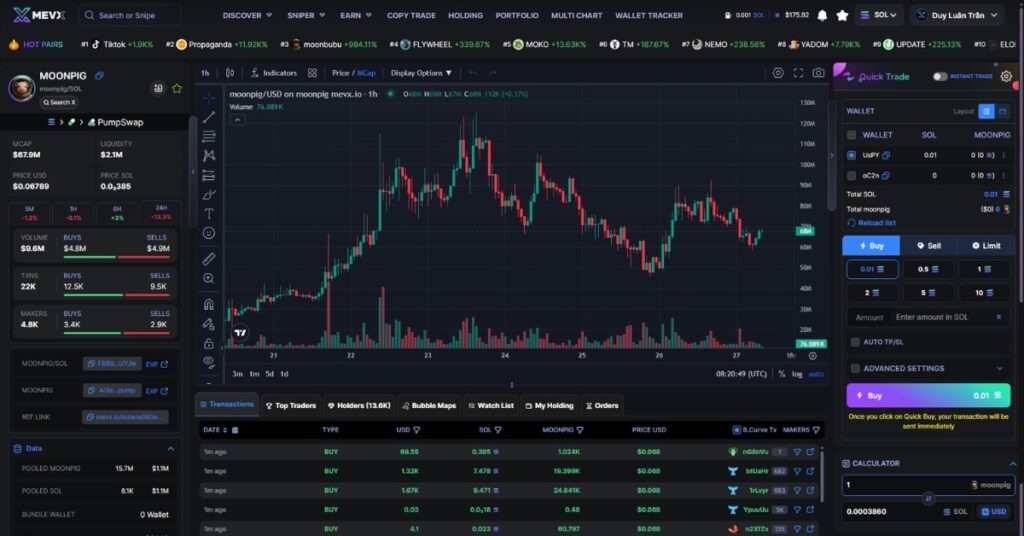
Task: Click the notification bell icon
Action: [822, 15]
